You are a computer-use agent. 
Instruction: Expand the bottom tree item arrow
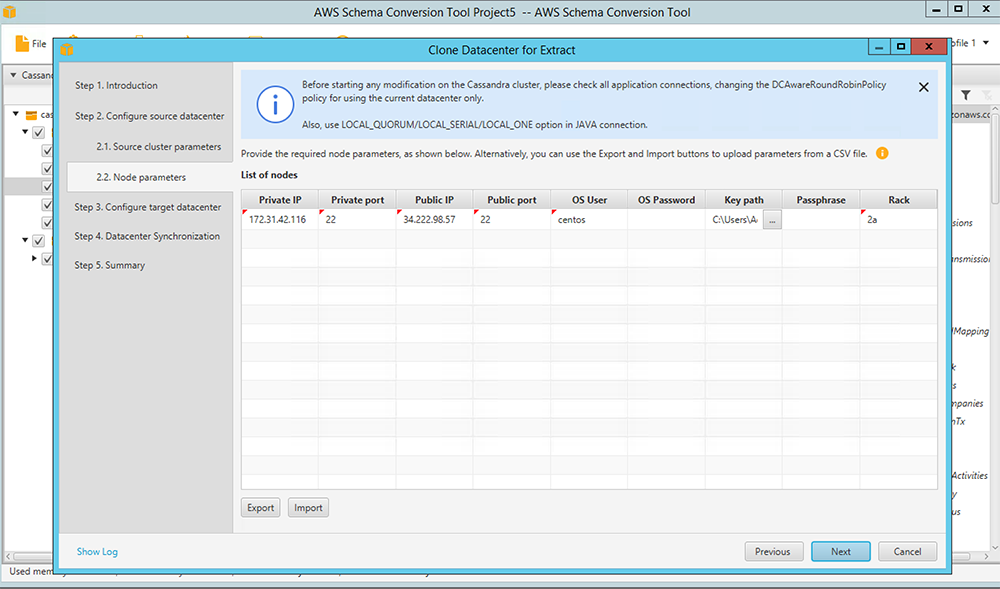(x=35, y=258)
